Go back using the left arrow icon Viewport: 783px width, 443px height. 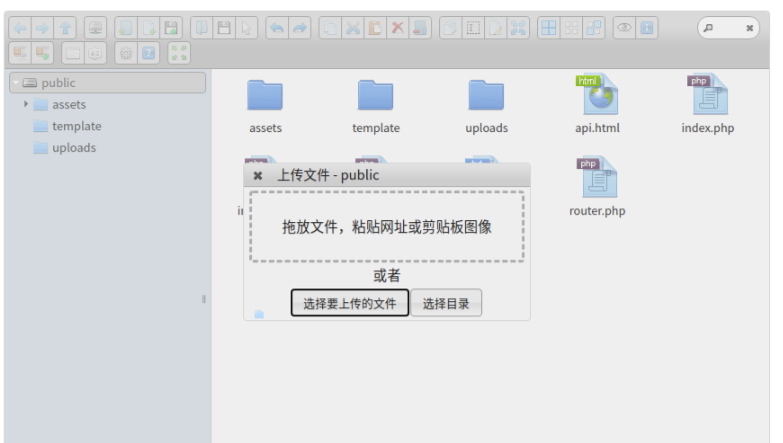coord(20,28)
